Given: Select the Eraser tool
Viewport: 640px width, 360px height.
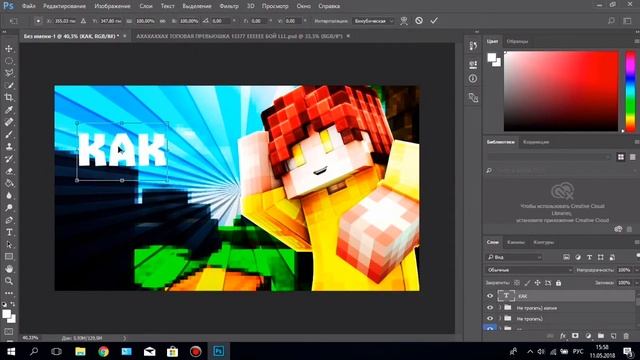Looking at the screenshot, I should 9,171.
